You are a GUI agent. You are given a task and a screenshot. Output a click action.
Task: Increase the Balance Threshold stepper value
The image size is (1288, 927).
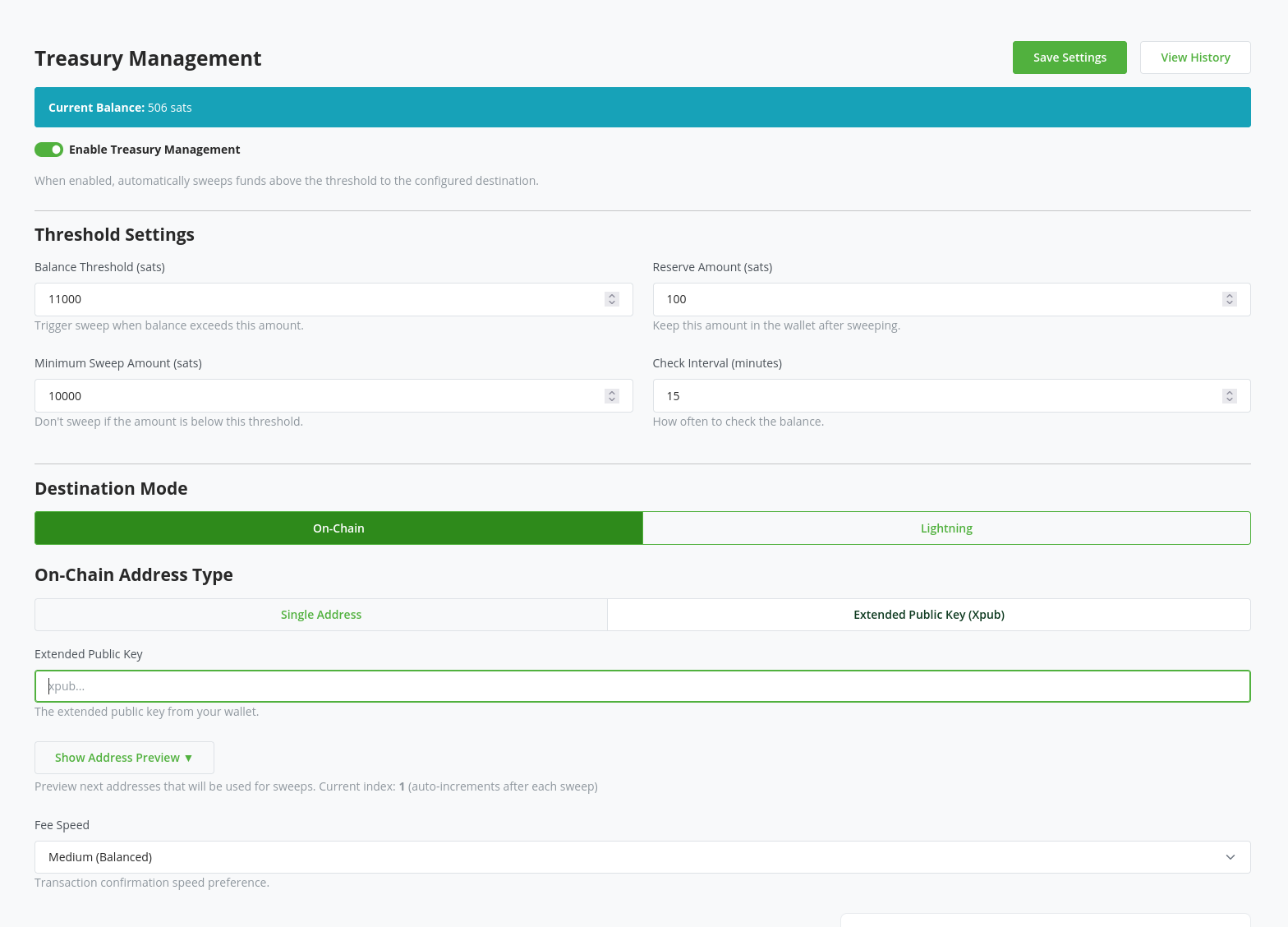tap(612, 296)
